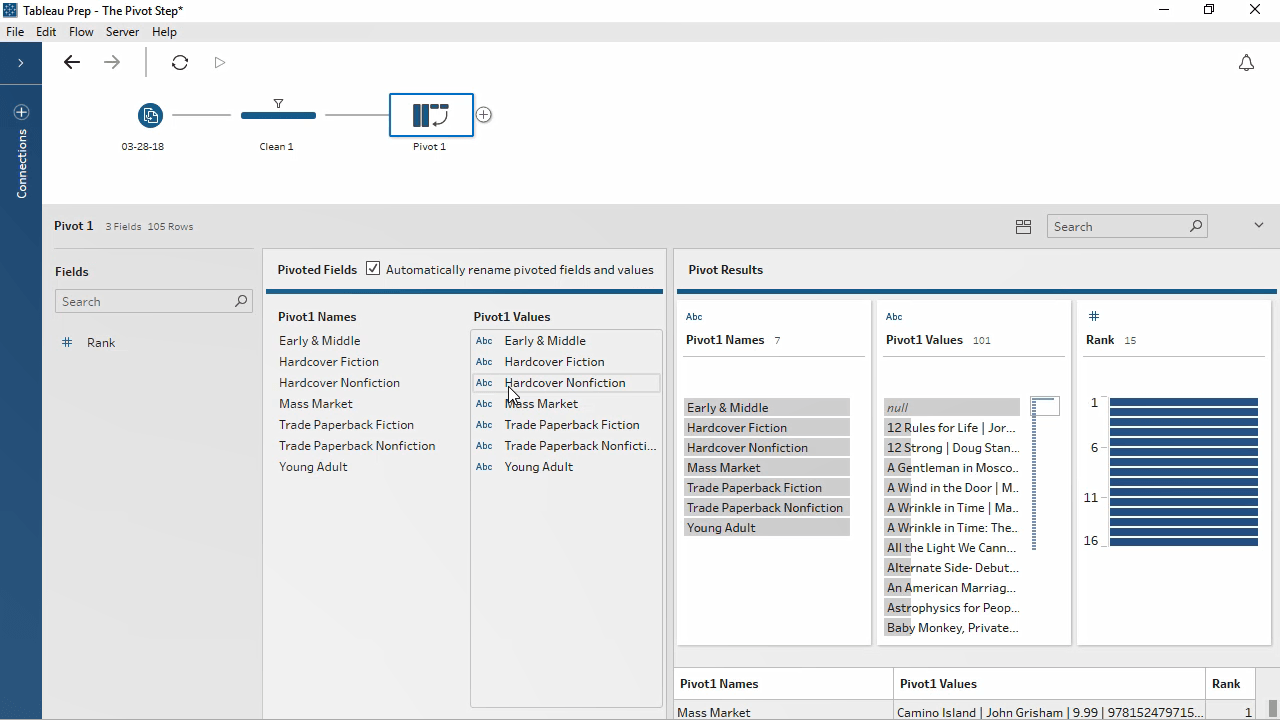
Task: Select the 03-28-18 input step icon
Action: tap(150, 115)
